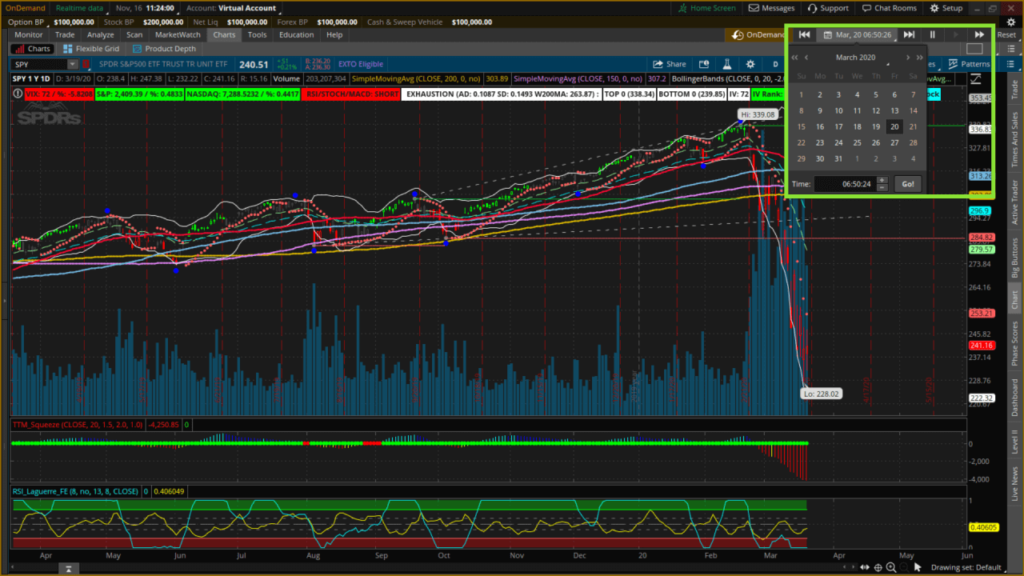Go to the next month in the calendar
This screenshot has height=576, width=1024.
[x=907, y=57]
